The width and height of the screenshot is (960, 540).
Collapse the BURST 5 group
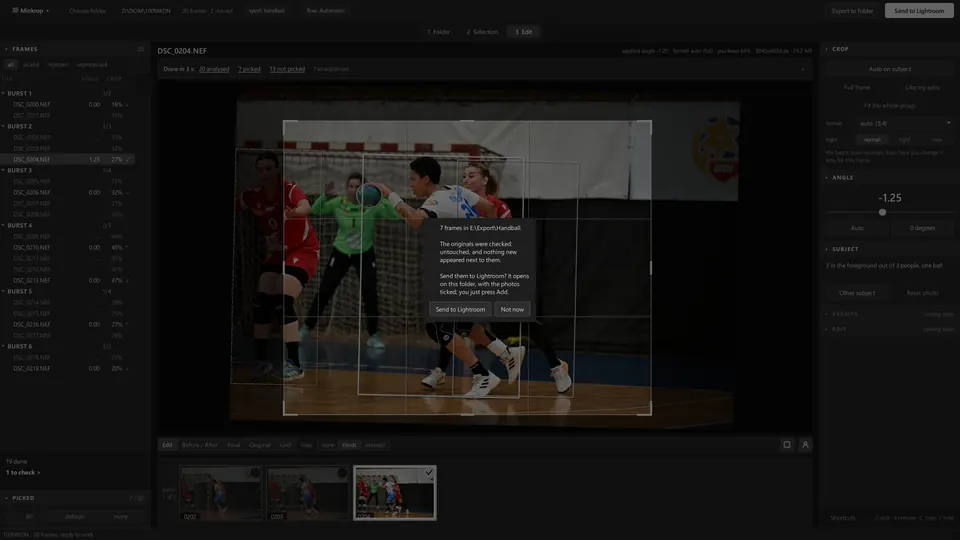pyautogui.click(x=4, y=291)
